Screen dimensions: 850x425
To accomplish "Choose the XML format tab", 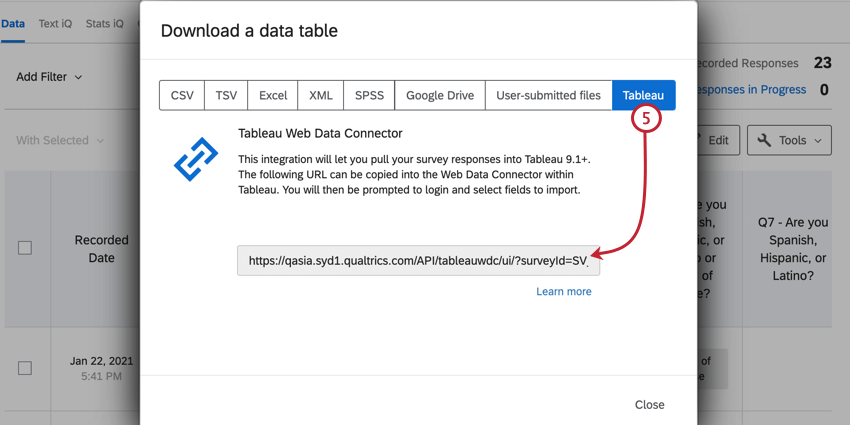I will pos(321,95).
